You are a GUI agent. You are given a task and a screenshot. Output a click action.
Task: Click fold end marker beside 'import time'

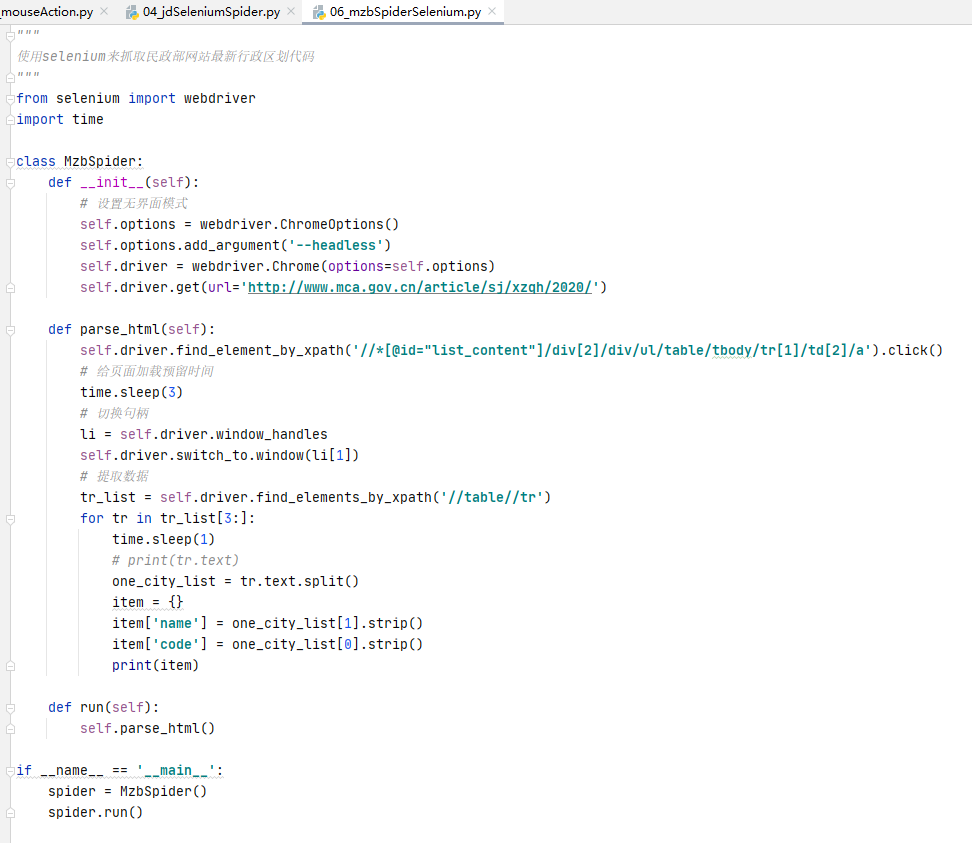(x=11, y=120)
